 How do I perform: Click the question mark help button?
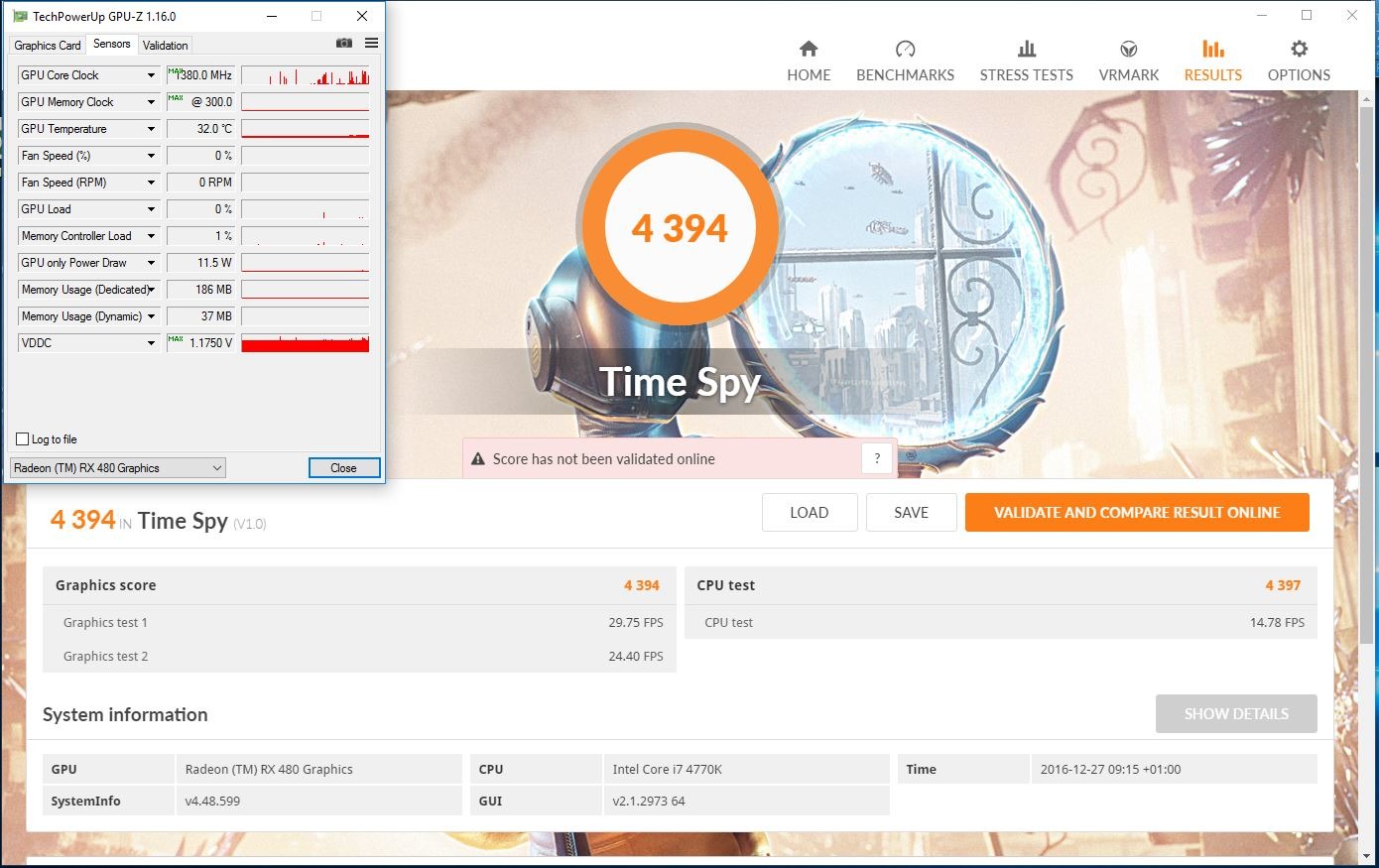[877, 458]
